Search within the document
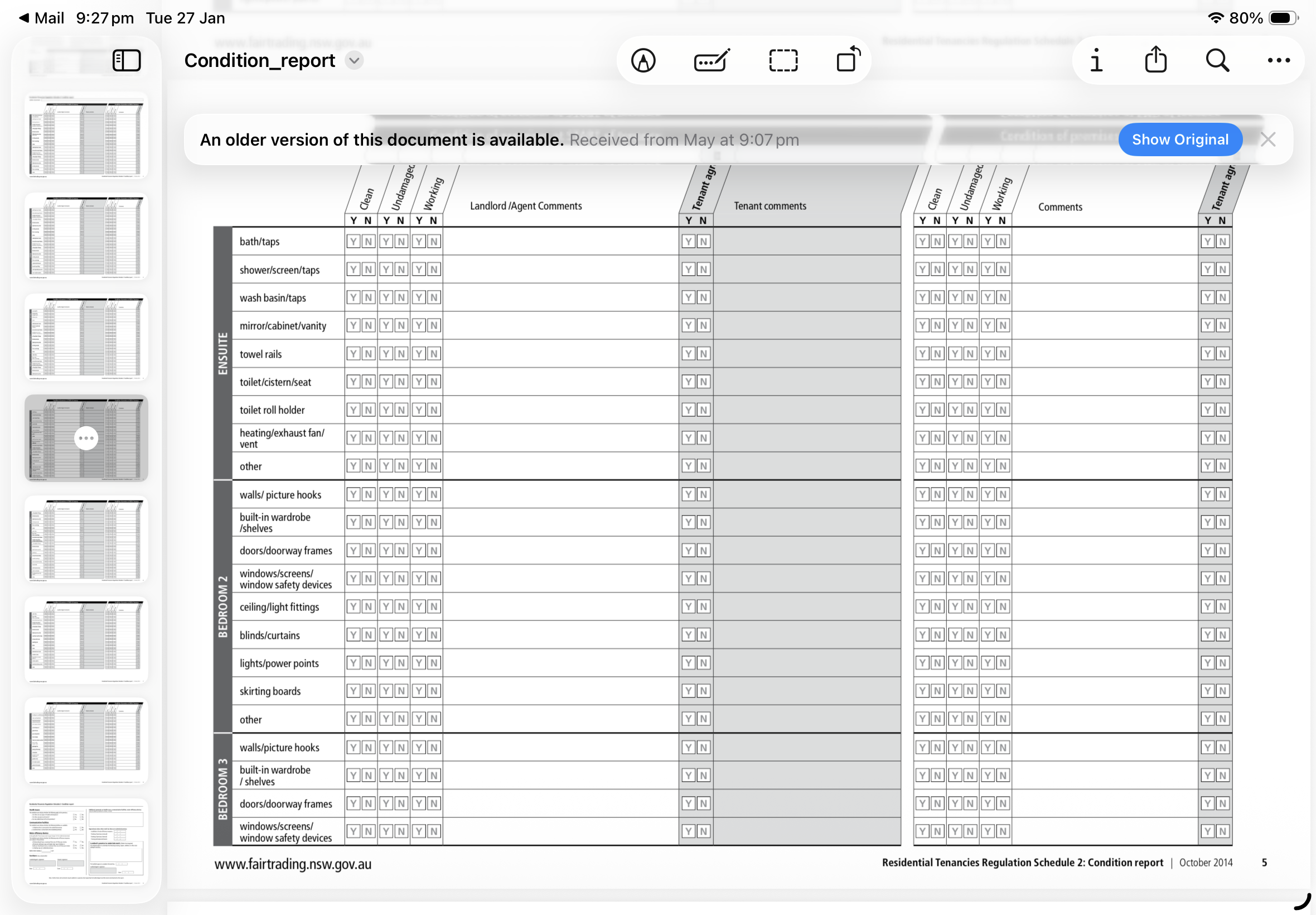This screenshot has width=1316, height=915. click(x=1217, y=60)
